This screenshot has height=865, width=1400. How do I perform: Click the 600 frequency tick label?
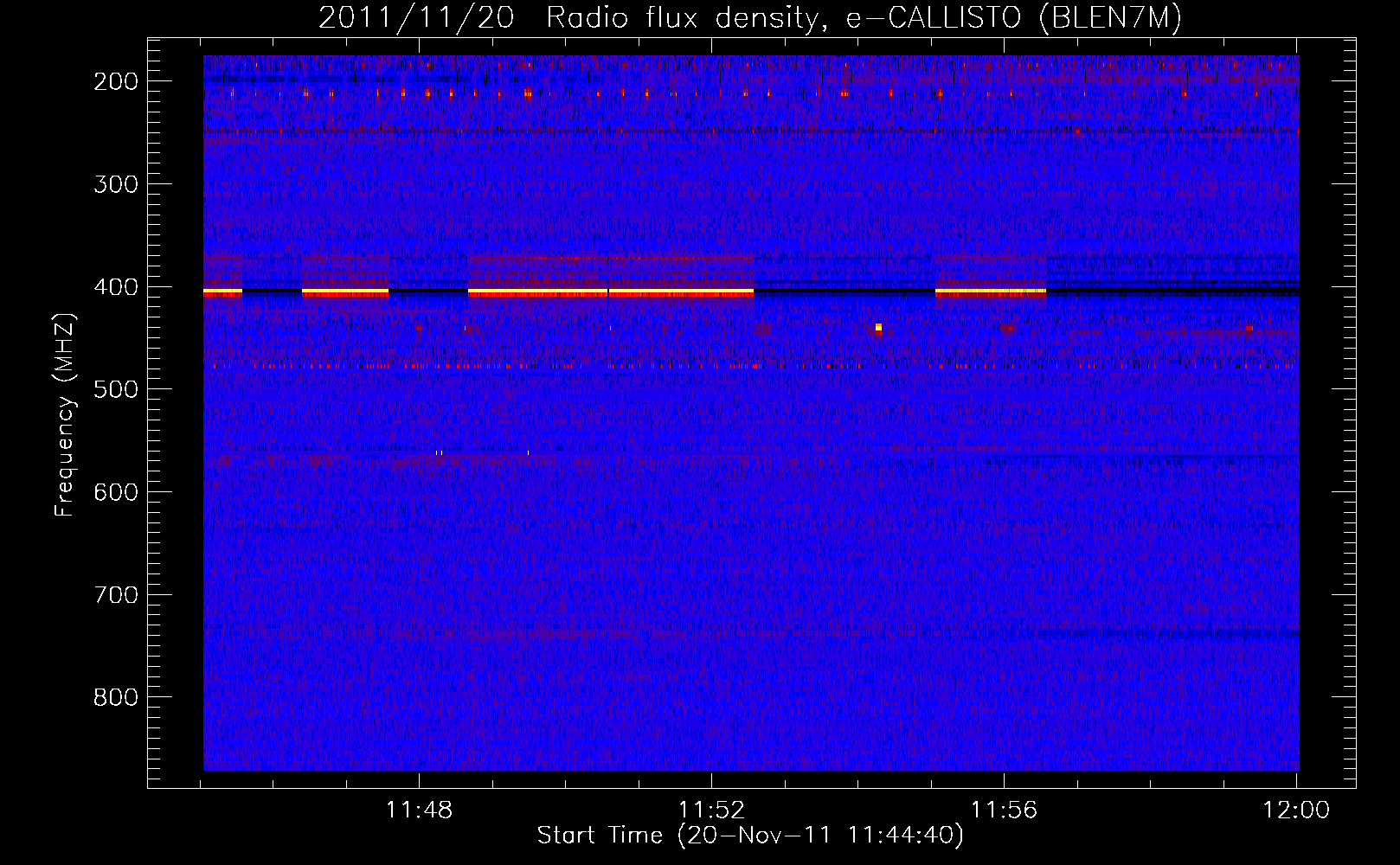(116, 492)
